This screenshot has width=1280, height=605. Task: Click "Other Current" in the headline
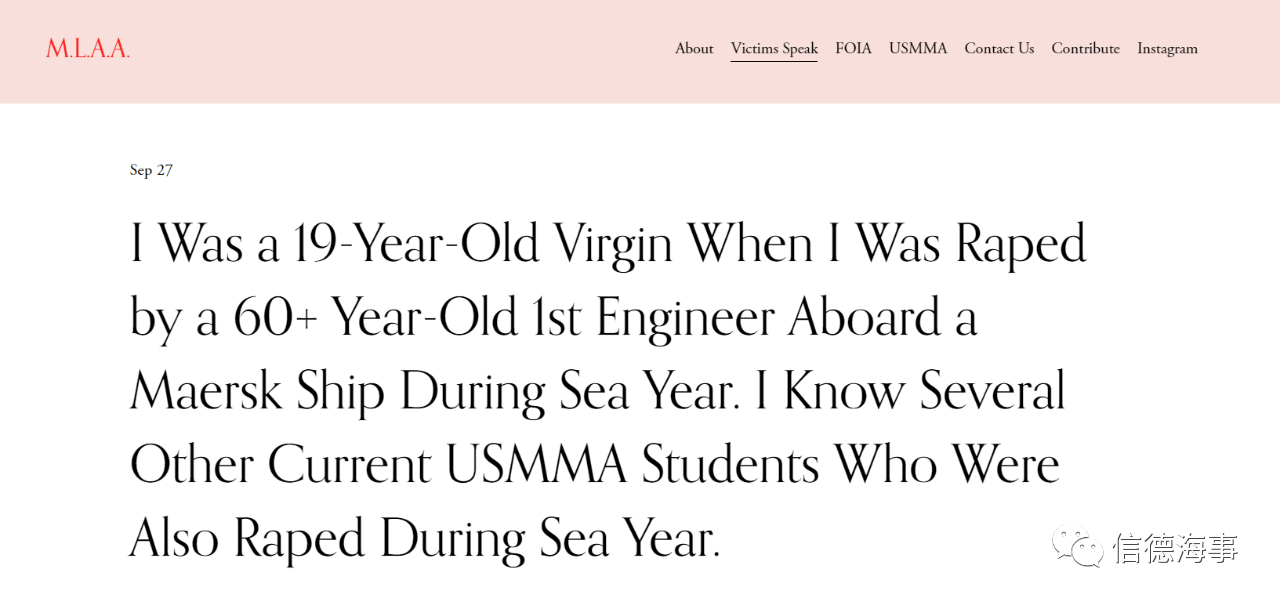click(281, 465)
